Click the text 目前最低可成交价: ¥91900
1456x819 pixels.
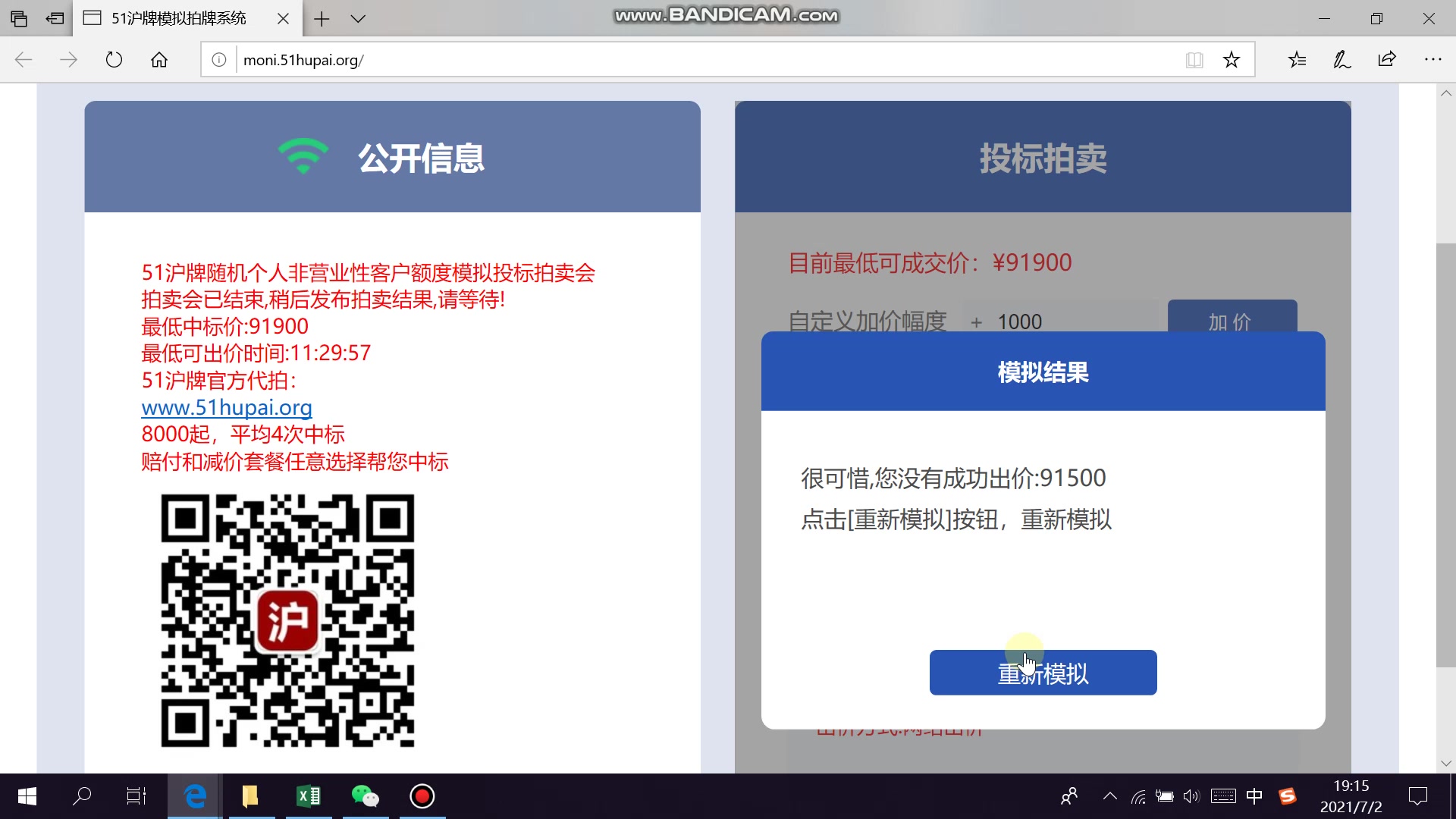(x=930, y=263)
